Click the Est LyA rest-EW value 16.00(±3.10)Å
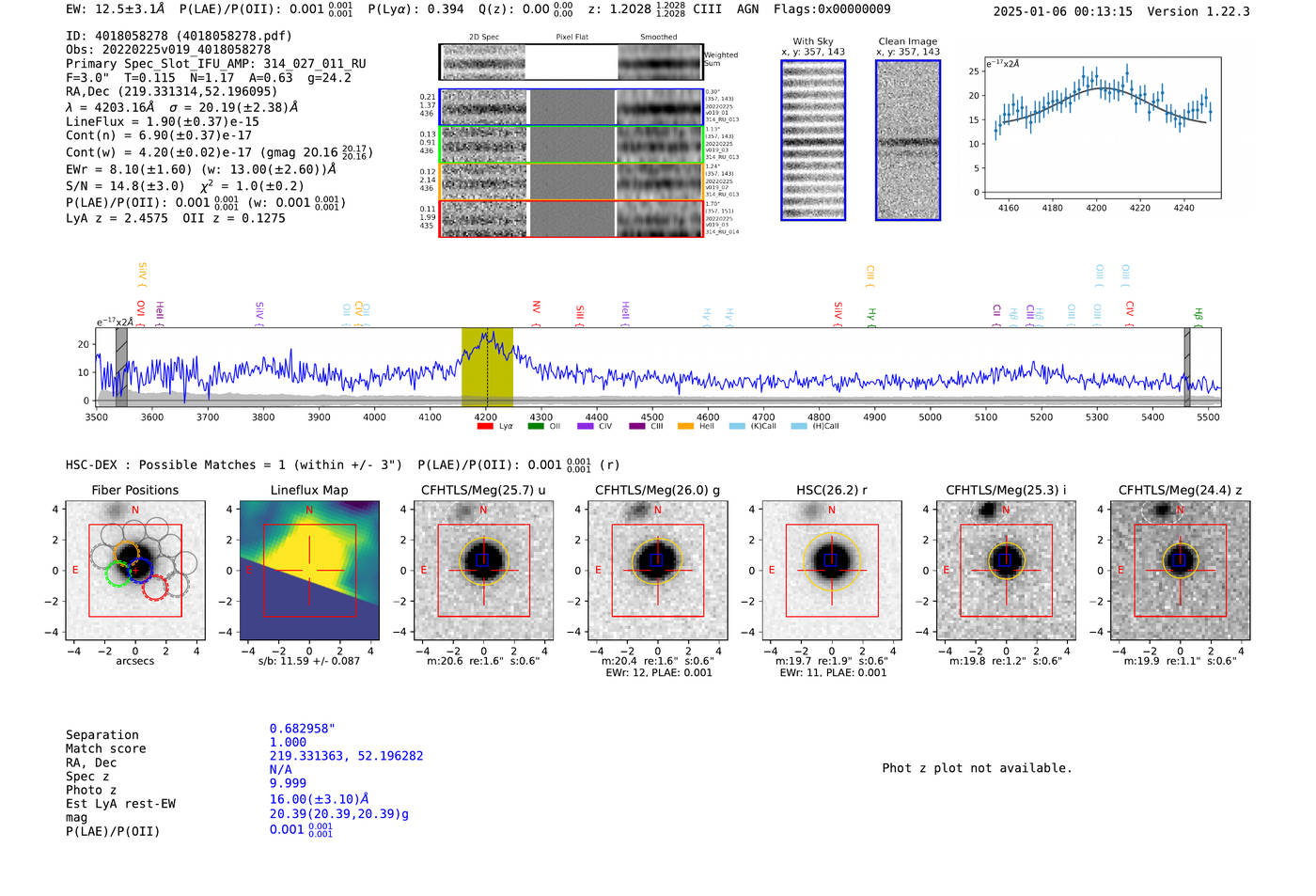 tap(320, 799)
